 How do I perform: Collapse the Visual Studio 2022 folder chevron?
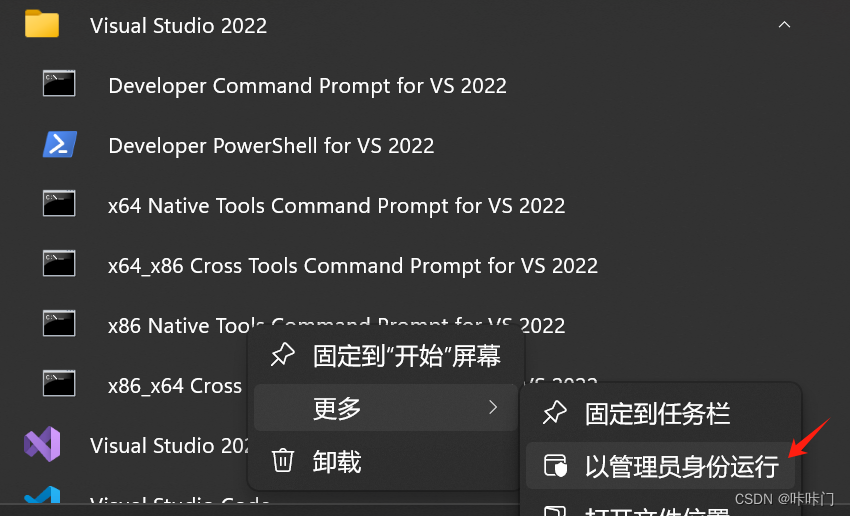(784, 24)
